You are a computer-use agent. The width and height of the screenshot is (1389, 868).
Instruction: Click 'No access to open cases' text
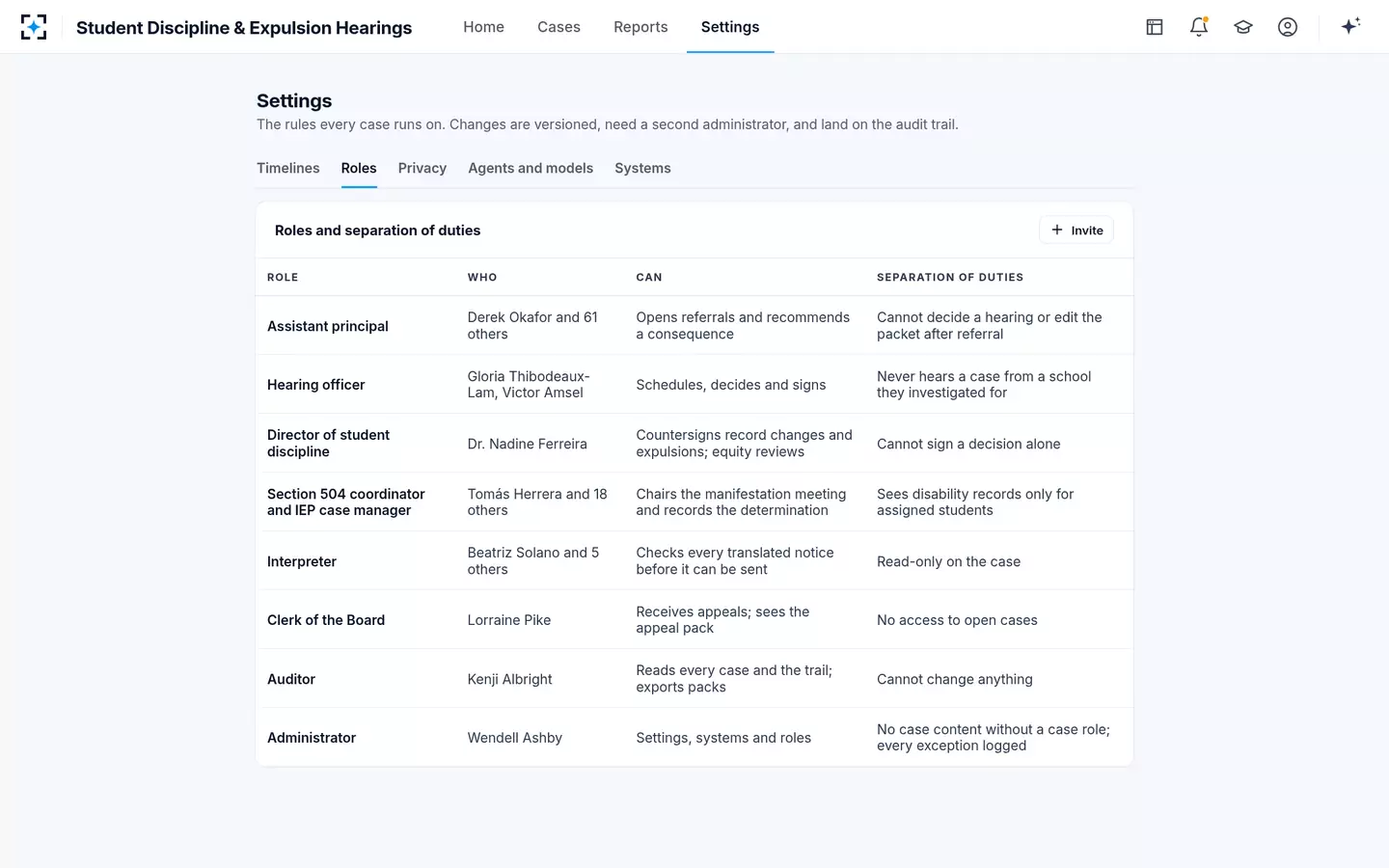tap(957, 620)
